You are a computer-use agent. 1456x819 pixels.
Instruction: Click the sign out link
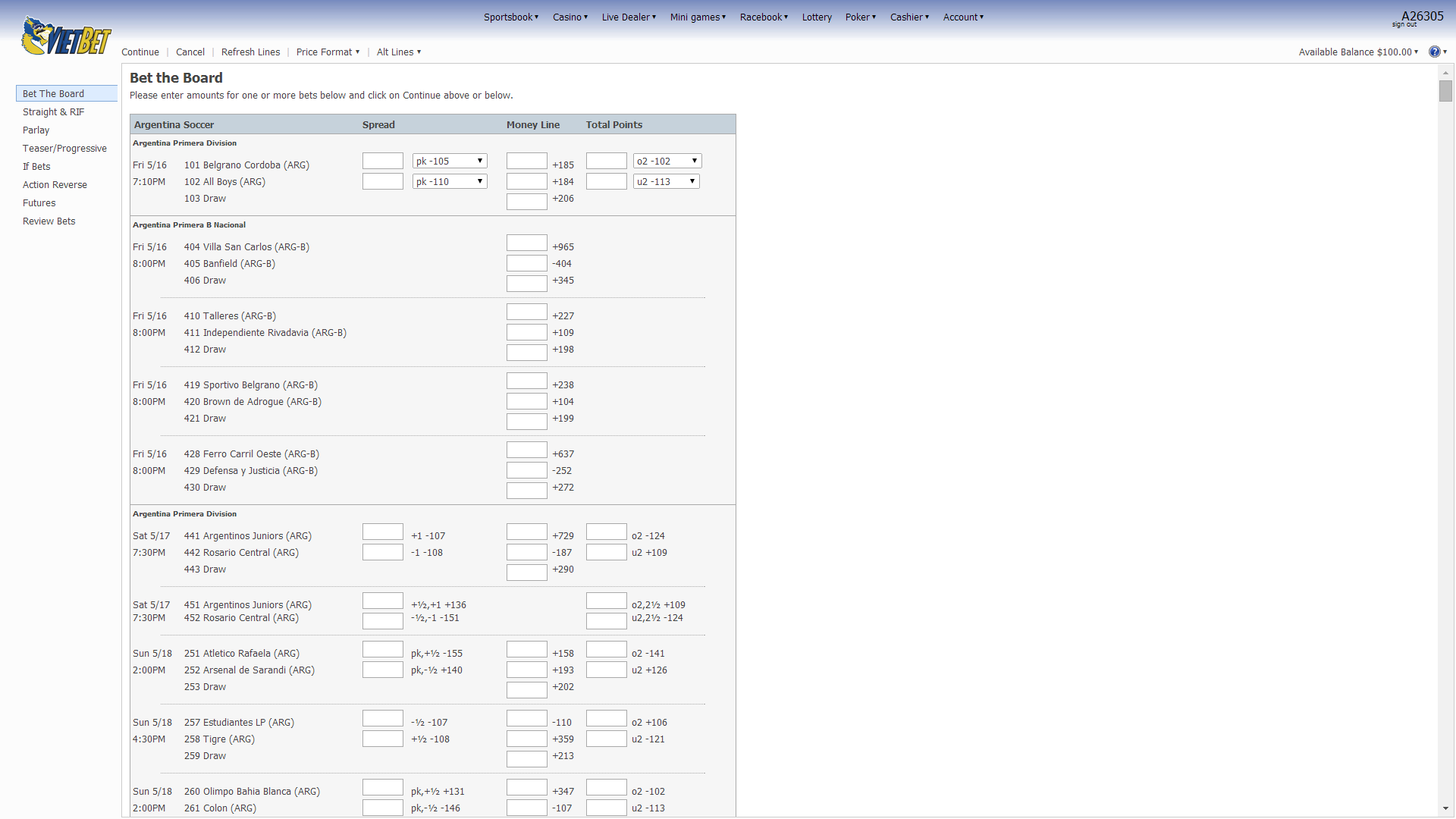point(1404,25)
